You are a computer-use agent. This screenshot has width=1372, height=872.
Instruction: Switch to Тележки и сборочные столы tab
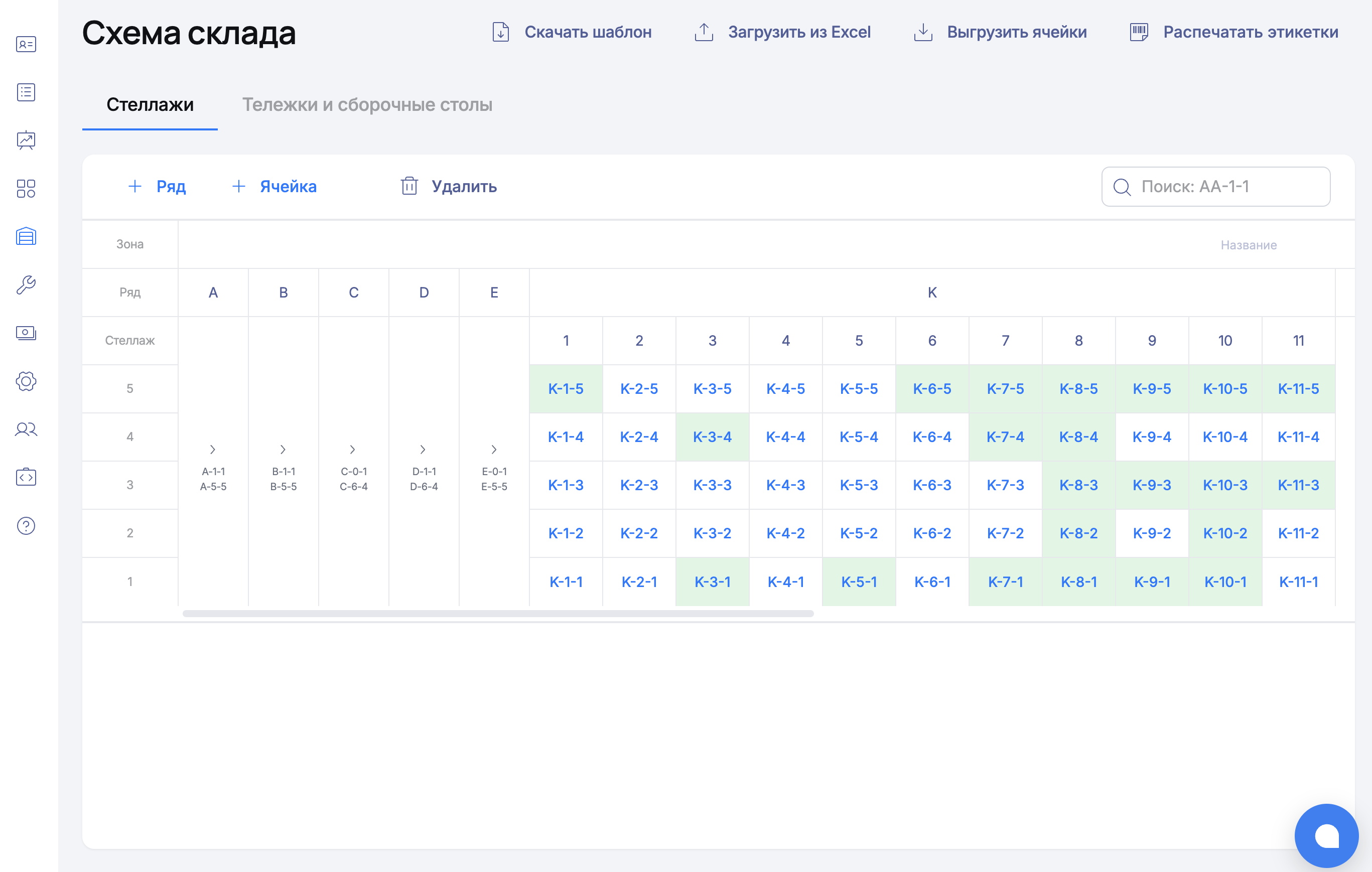tap(367, 105)
